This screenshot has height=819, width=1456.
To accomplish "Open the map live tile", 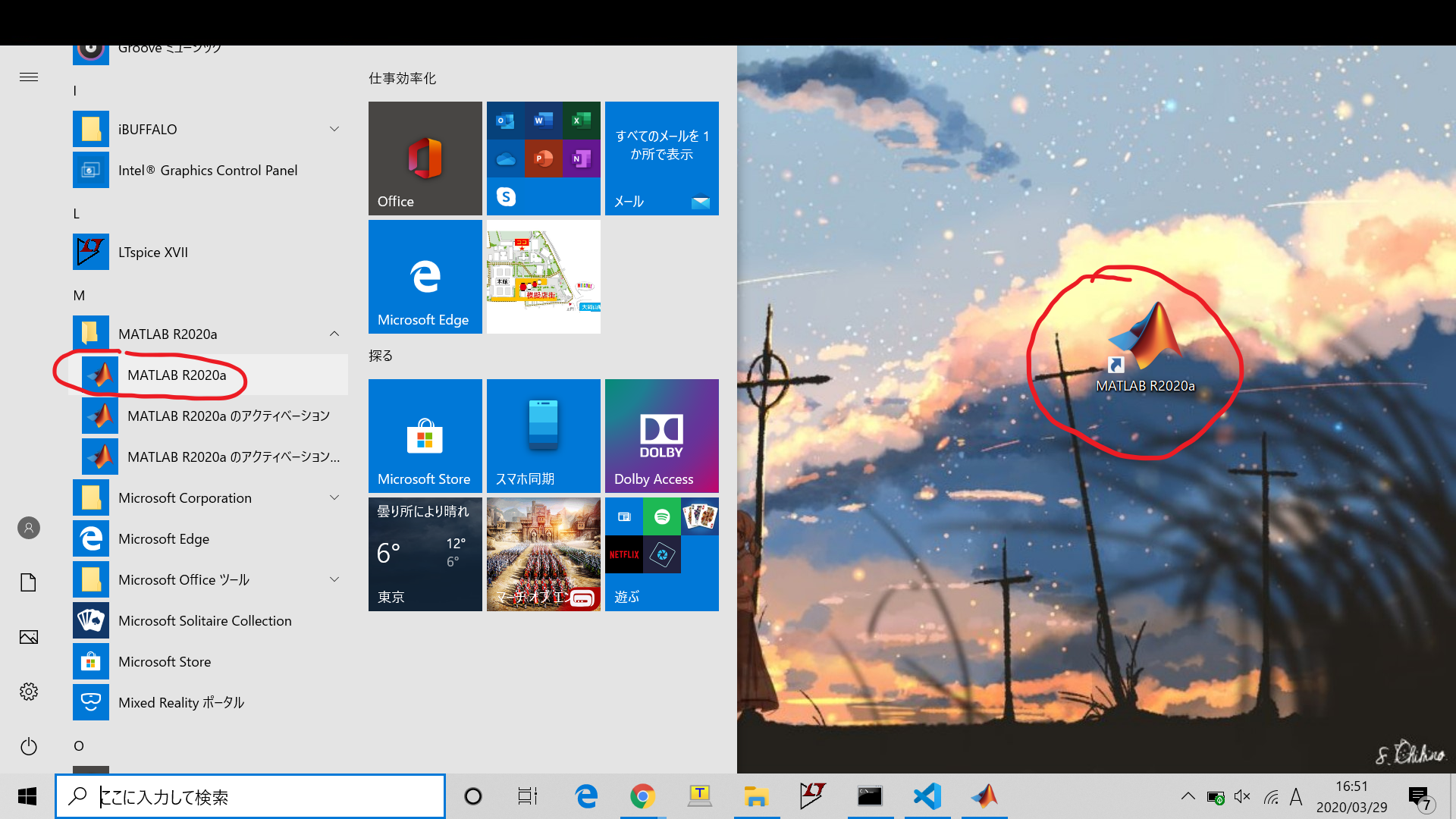I will [x=544, y=277].
